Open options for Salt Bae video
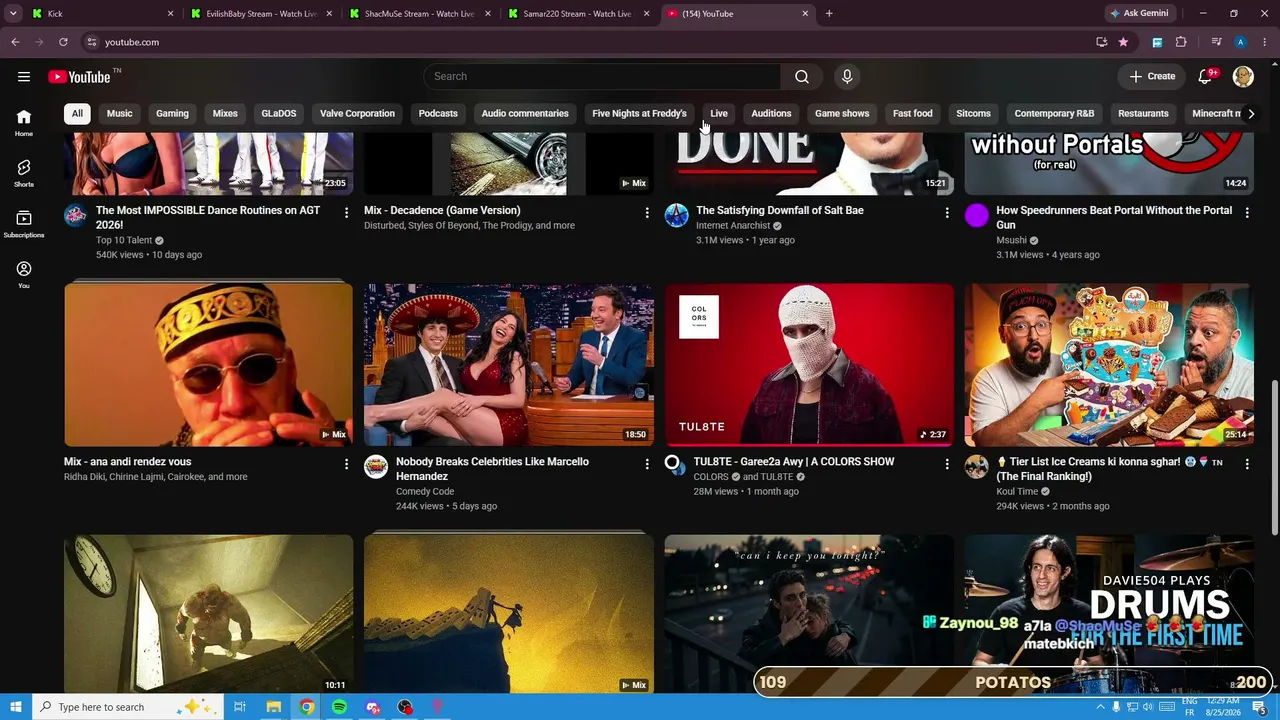Viewport: 1280px width, 720px height. (947, 212)
